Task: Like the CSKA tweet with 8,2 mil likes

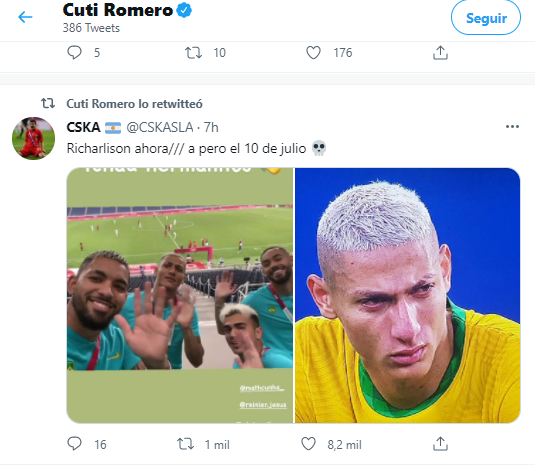Action: click(308, 444)
